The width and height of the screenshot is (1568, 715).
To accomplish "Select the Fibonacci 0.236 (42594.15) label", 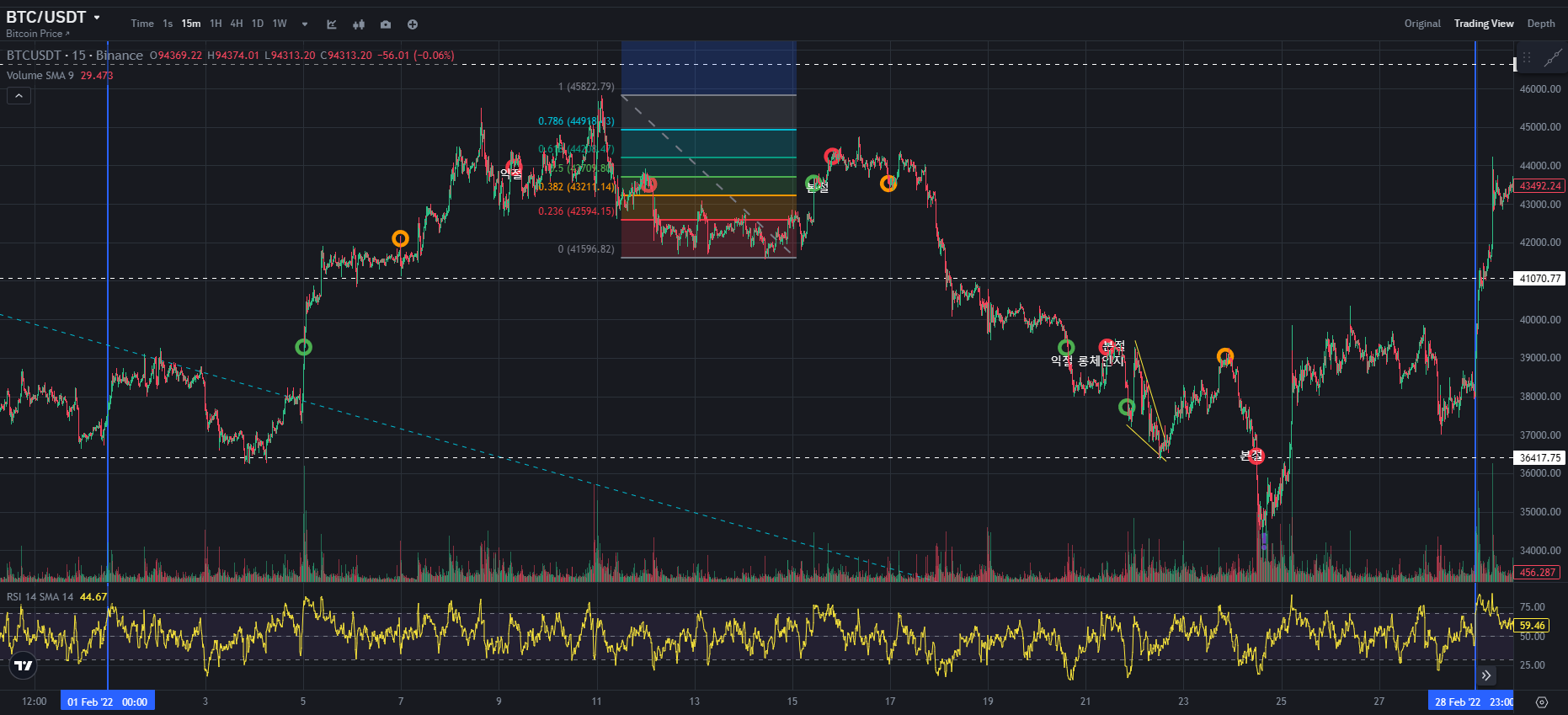I will click(576, 211).
